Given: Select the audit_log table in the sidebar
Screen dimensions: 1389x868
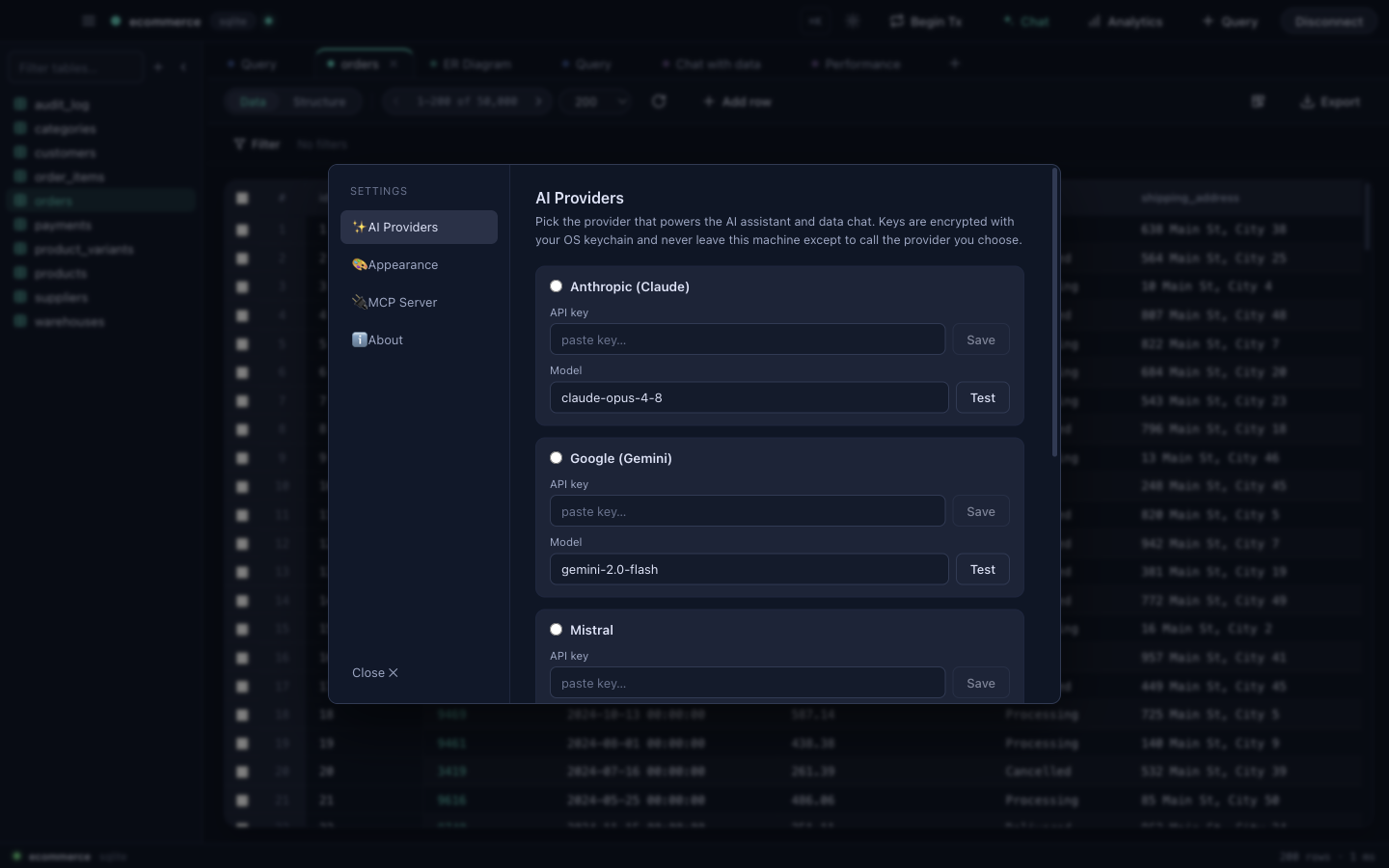Looking at the screenshot, I should tap(102, 104).
